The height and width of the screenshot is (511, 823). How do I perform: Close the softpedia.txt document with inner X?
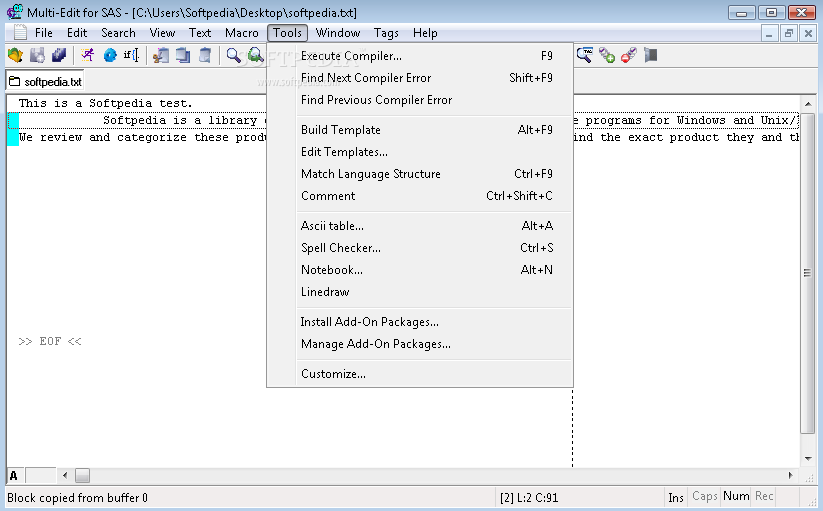[808, 34]
